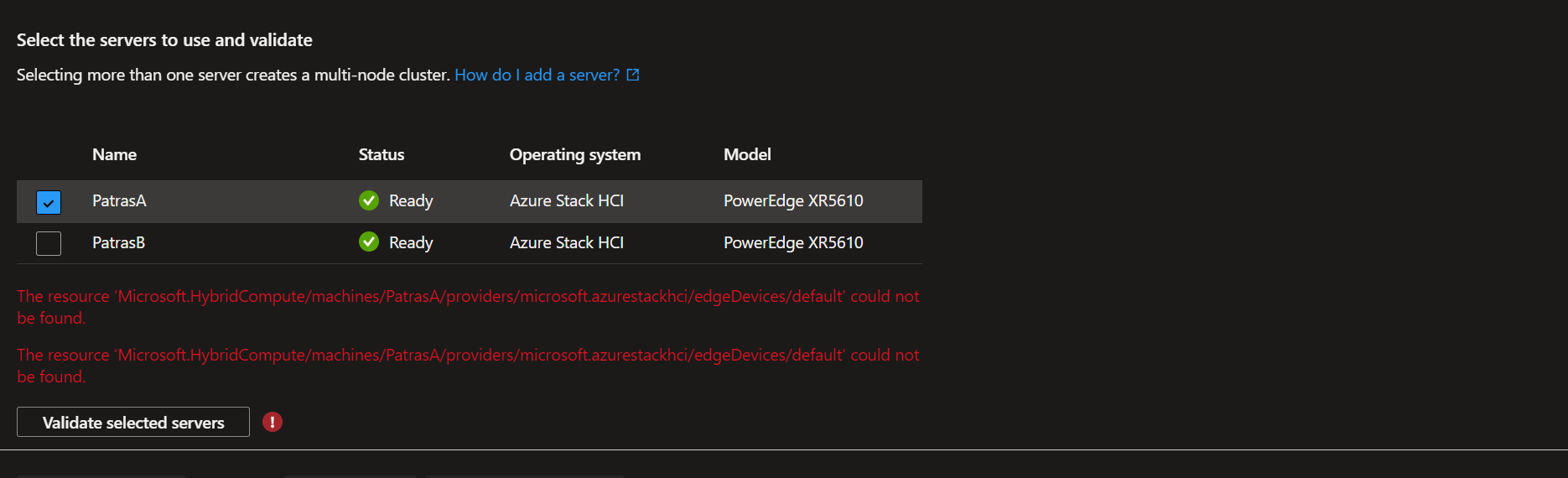Click the Operating system column header

point(575,154)
